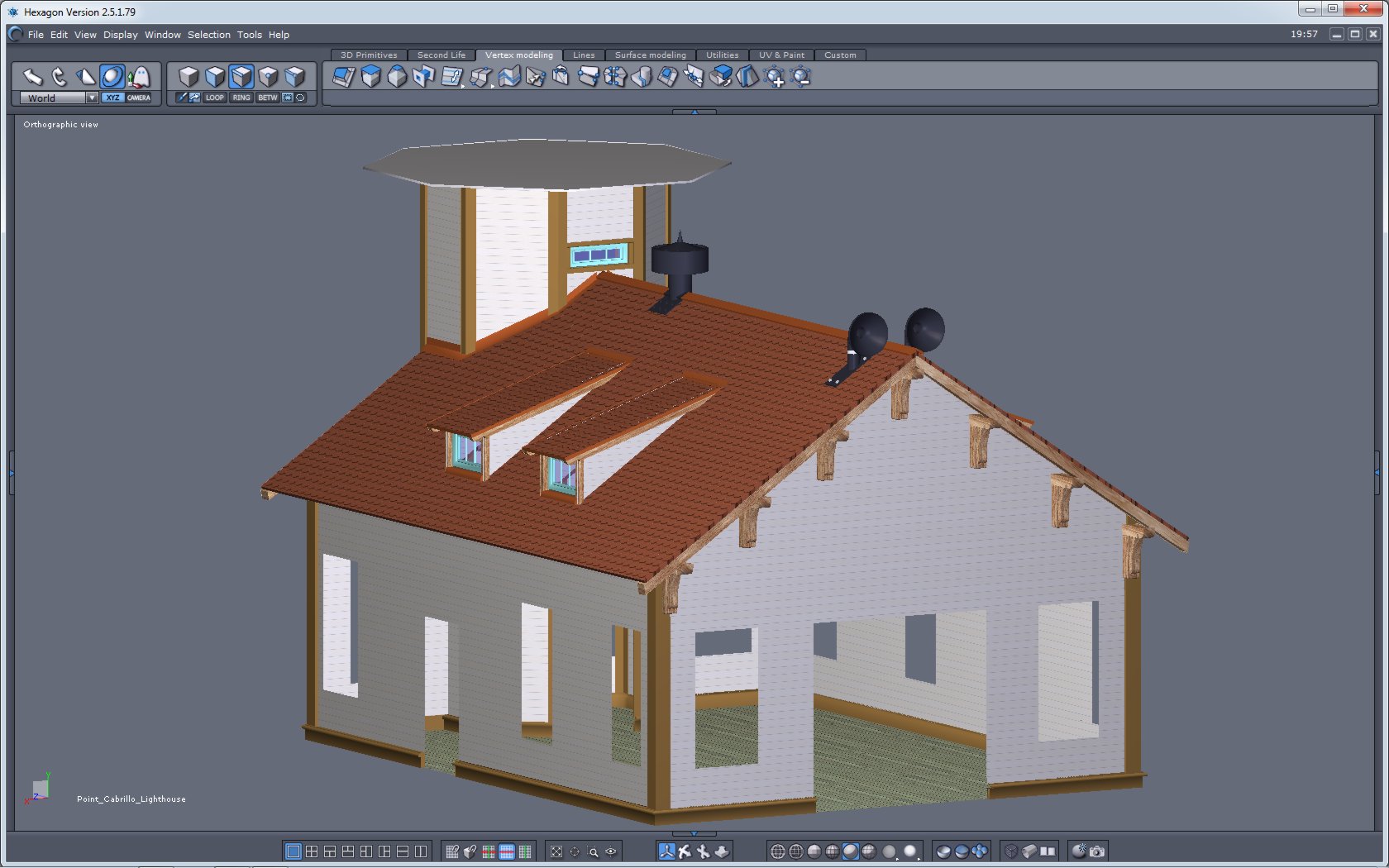
Task: Switch to object selection mode cube
Action: 189,77
